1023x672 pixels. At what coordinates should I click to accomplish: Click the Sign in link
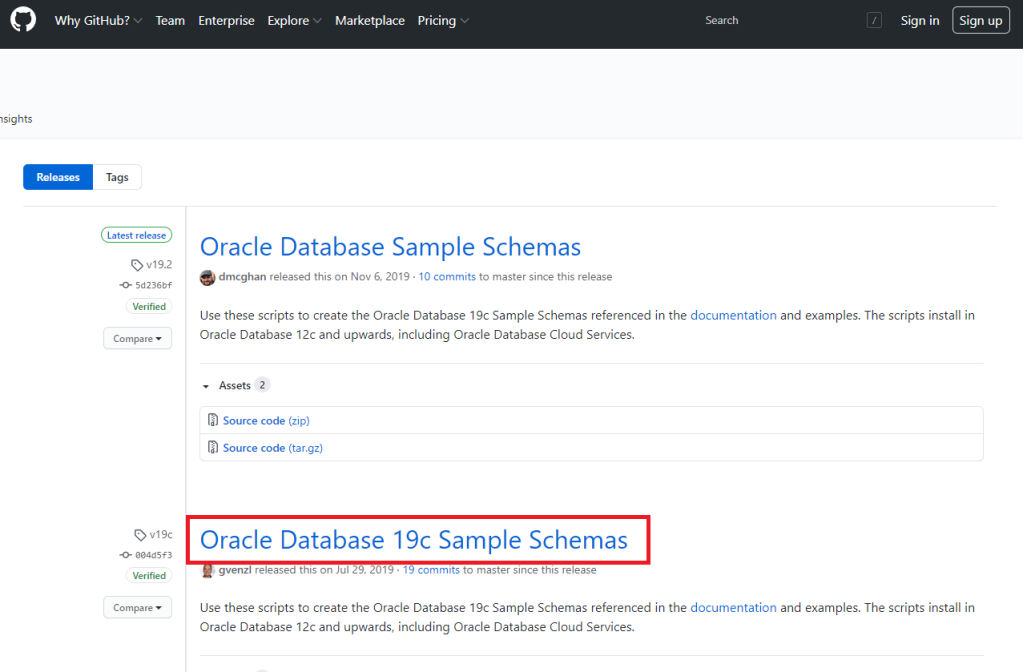920,20
